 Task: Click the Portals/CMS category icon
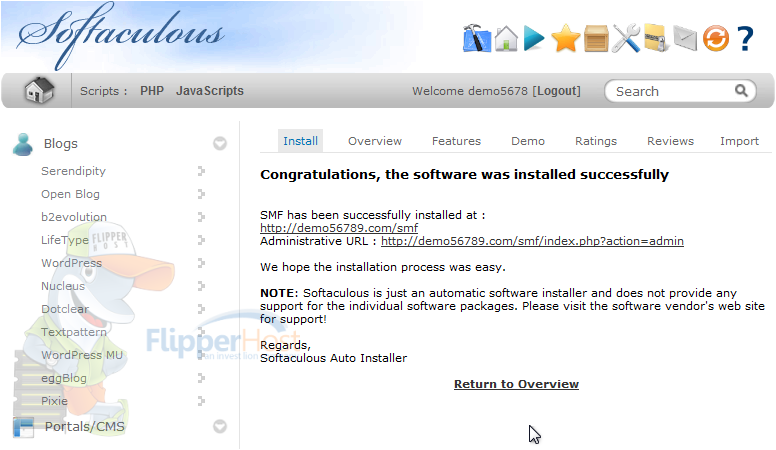point(23,427)
